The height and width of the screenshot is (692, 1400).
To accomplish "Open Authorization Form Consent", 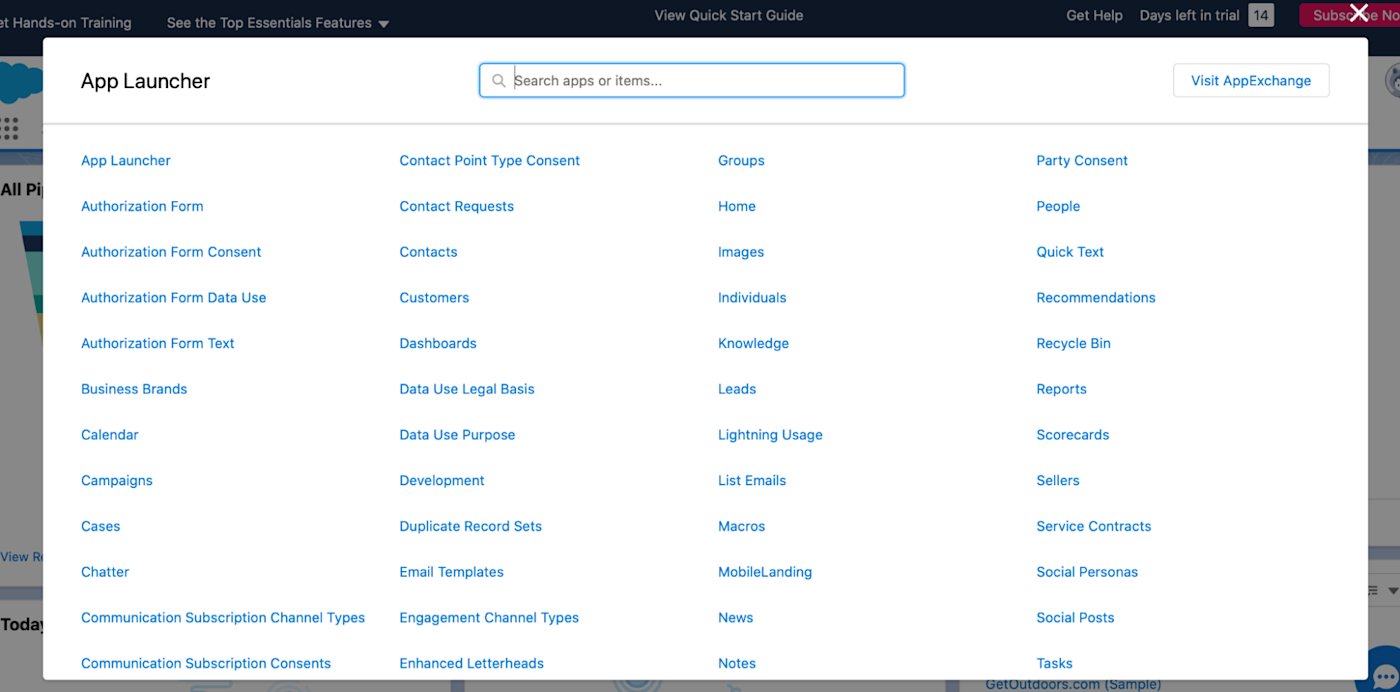I will [x=171, y=252].
